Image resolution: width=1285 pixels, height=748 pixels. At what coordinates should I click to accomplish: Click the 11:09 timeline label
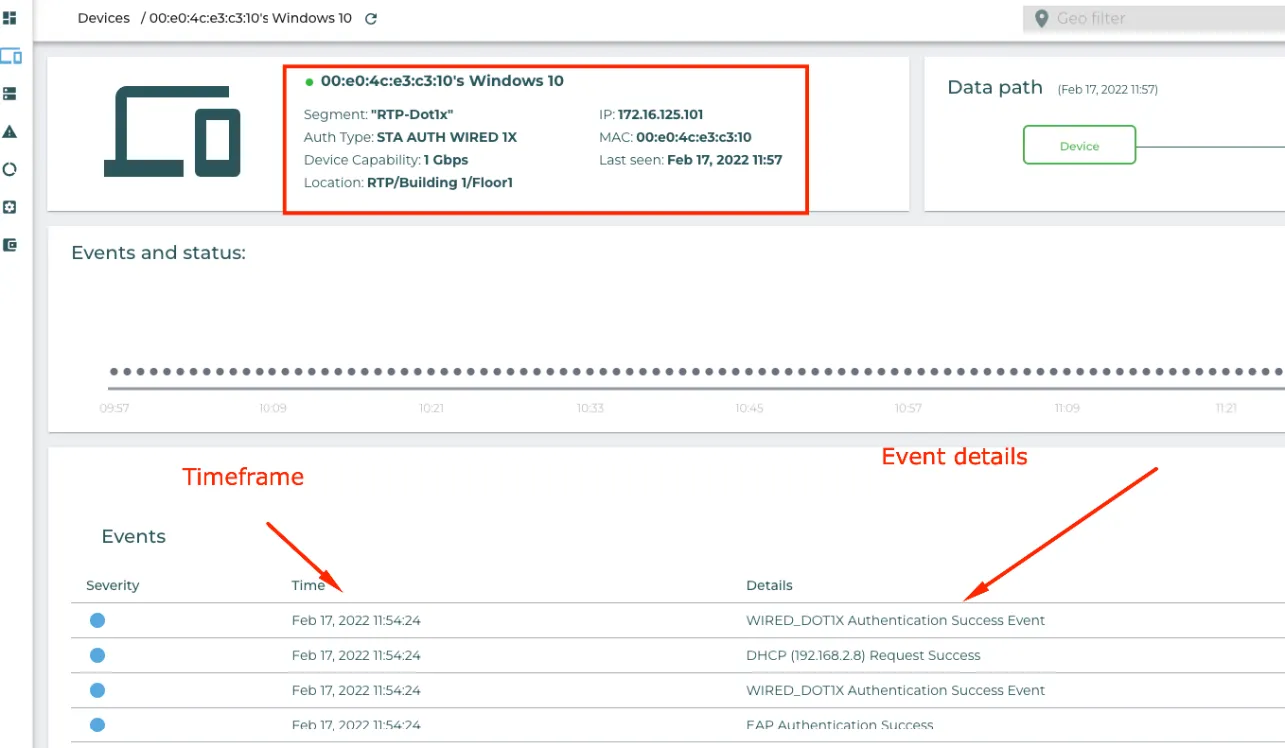point(1067,408)
